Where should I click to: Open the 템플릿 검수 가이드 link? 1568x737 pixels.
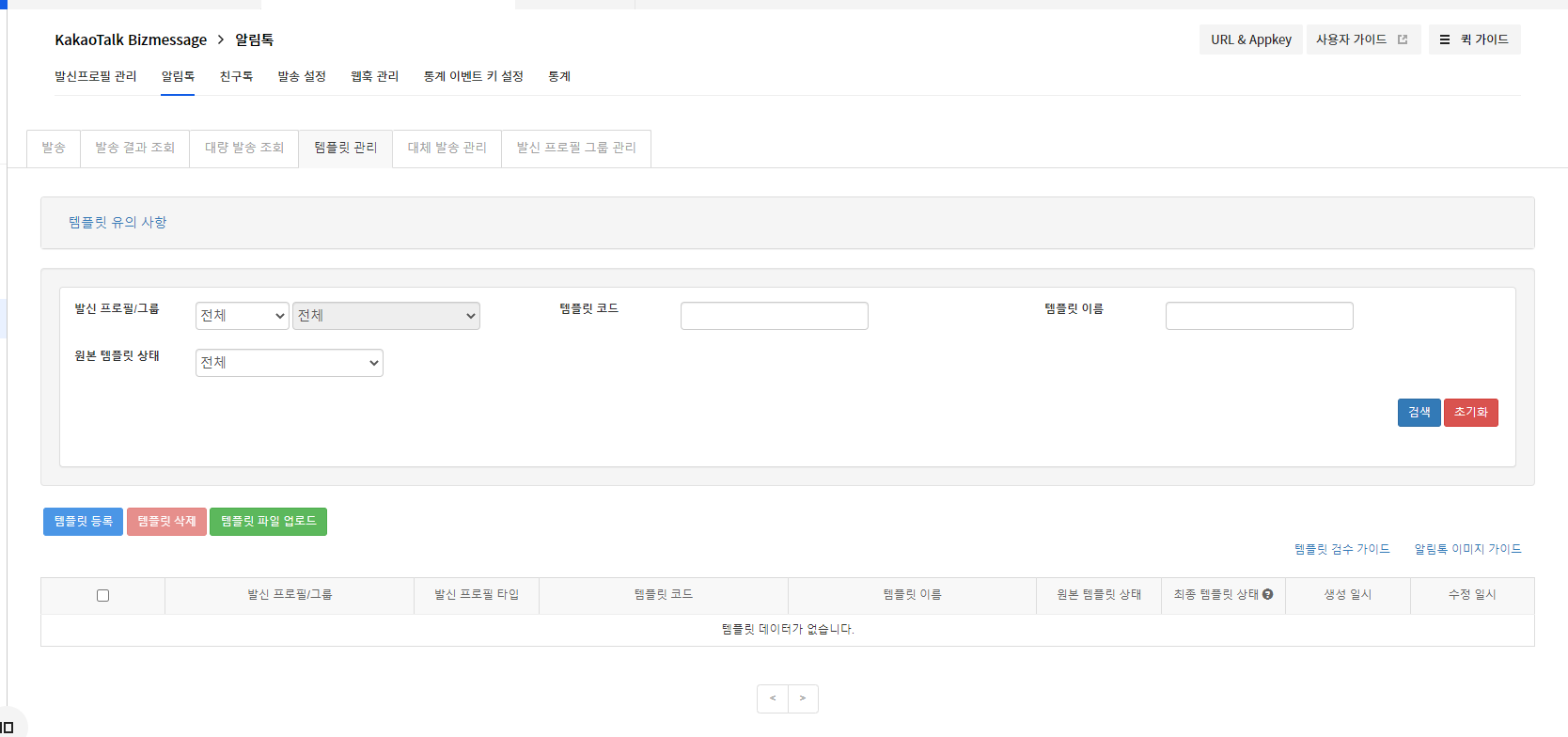(x=1342, y=549)
